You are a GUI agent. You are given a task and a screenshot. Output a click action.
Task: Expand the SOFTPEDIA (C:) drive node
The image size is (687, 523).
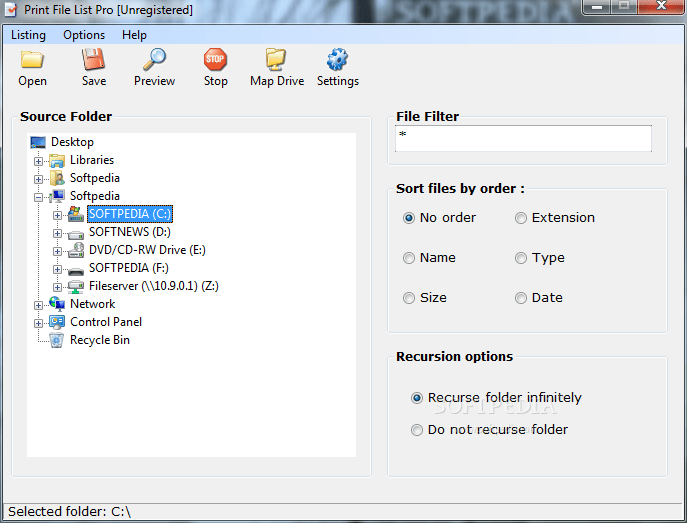57,215
